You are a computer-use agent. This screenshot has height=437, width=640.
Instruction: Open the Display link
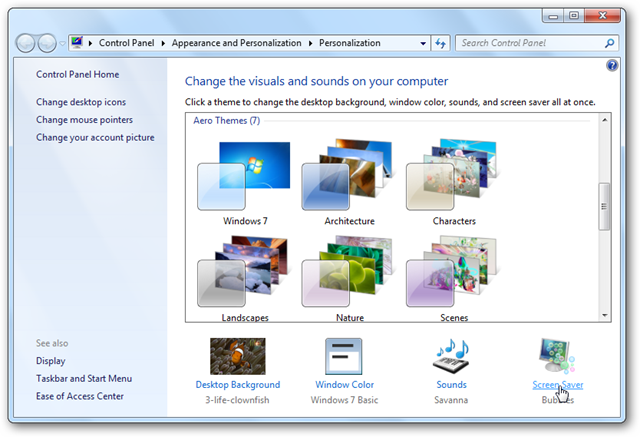click(x=51, y=361)
